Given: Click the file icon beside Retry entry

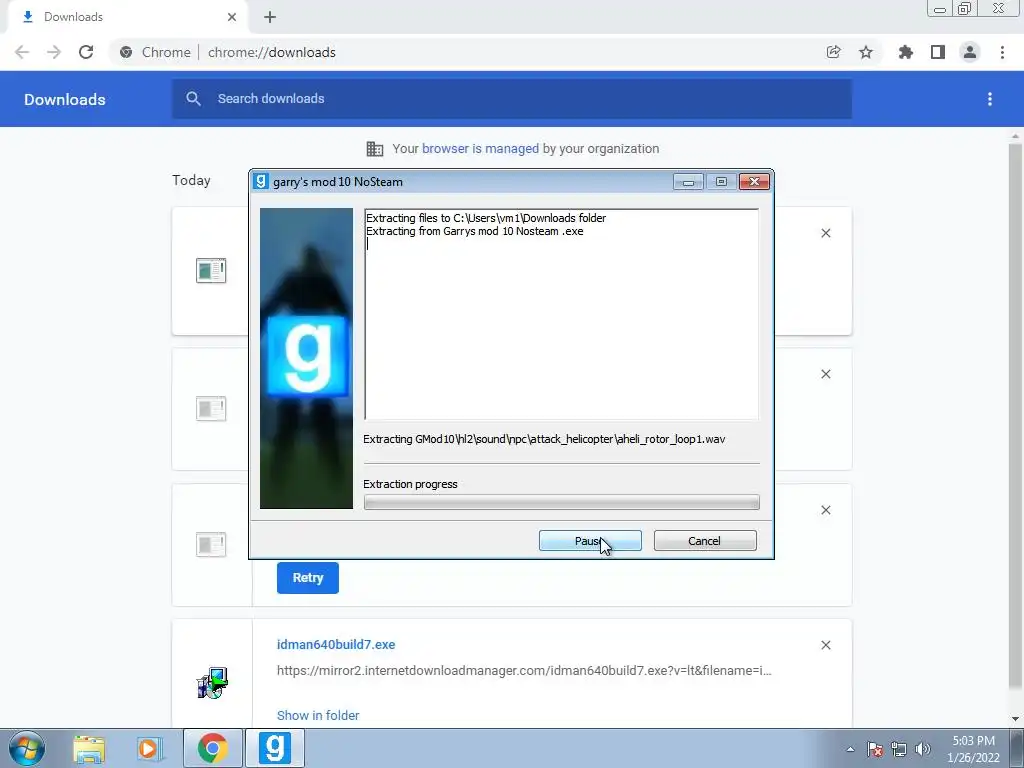Looking at the screenshot, I should pyautogui.click(x=211, y=544).
